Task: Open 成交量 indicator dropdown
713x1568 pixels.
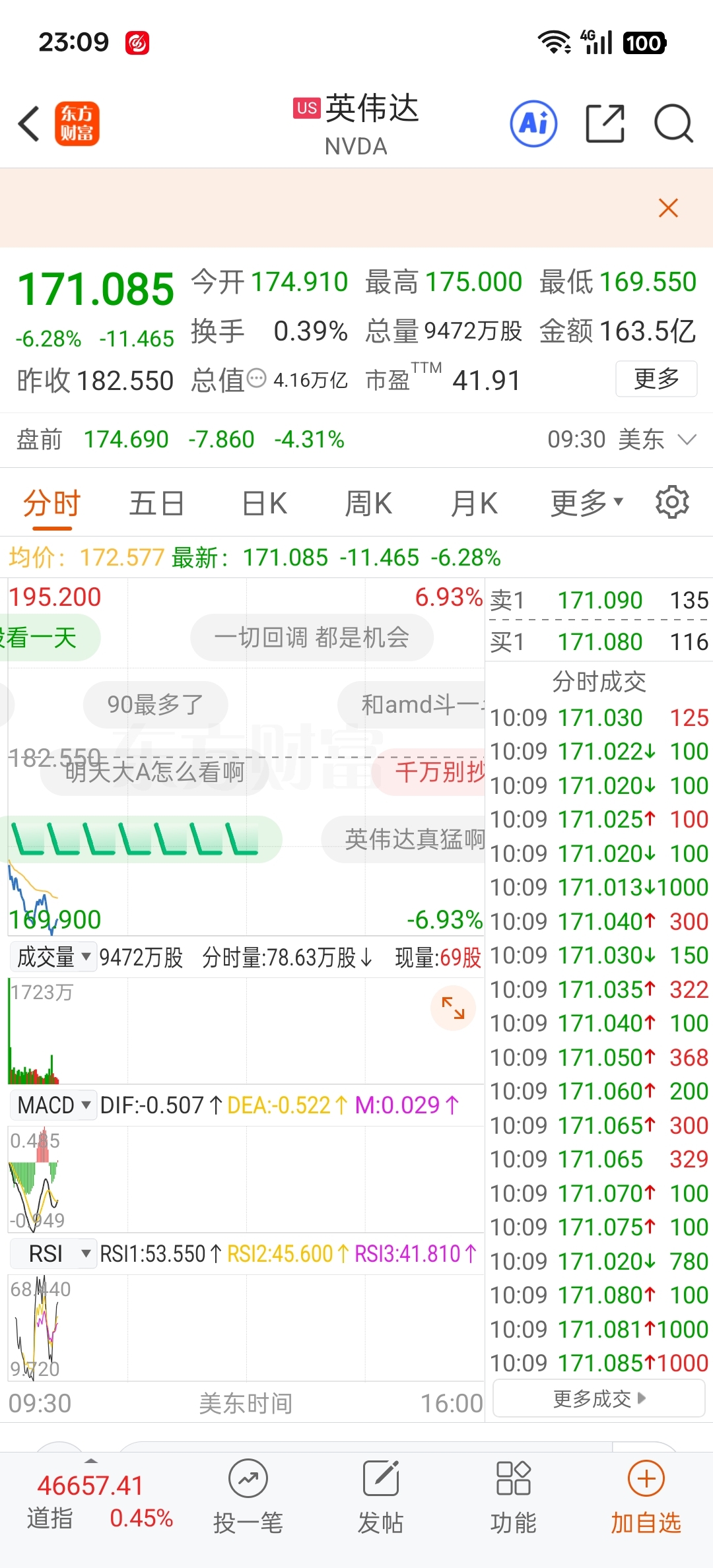Action: pos(53,956)
